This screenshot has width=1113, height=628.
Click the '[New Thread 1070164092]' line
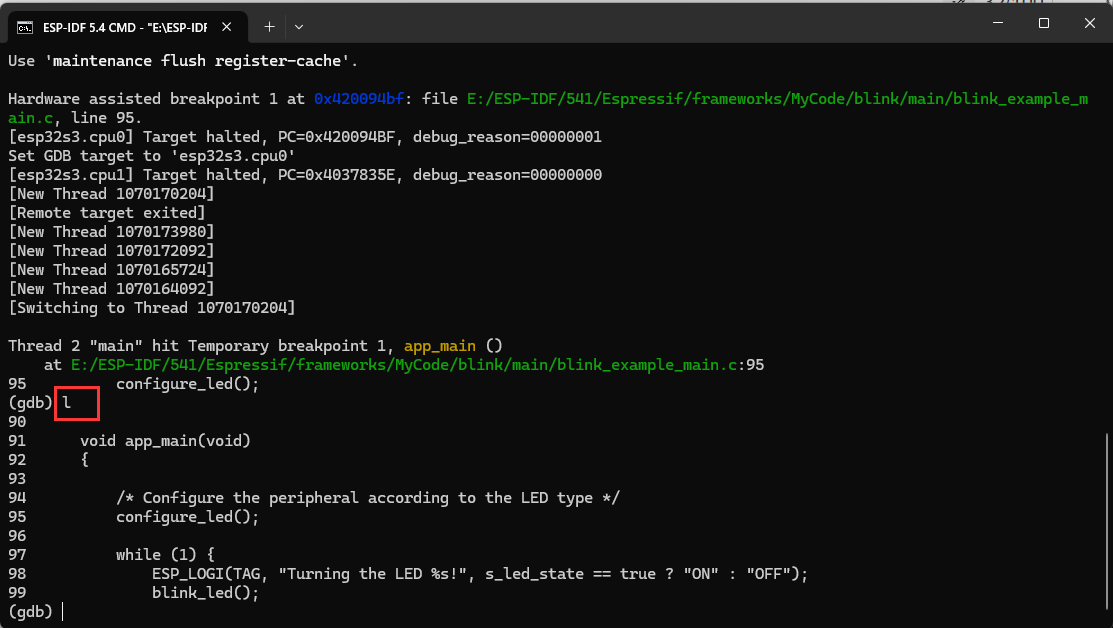tap(111, 288)
